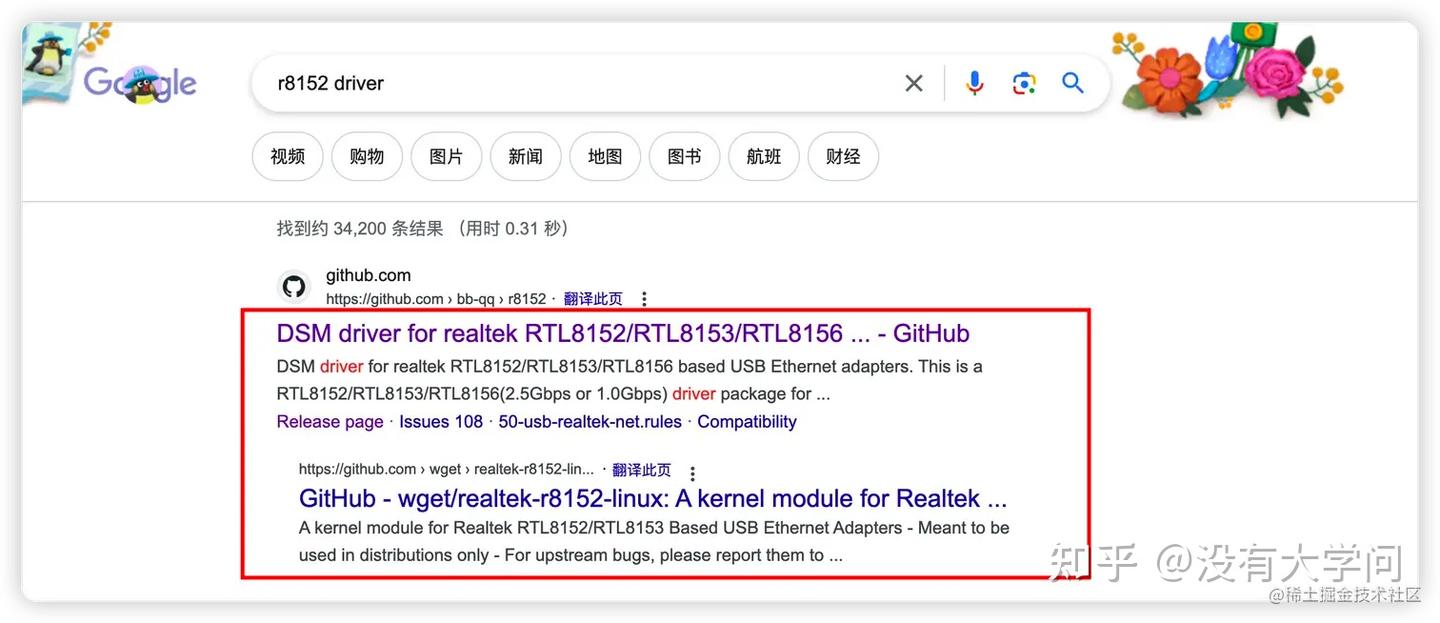The height and width of the screenshot is (623, 1440).
Task: Open the DSM driver for realtek result
Action: point(623,334)
